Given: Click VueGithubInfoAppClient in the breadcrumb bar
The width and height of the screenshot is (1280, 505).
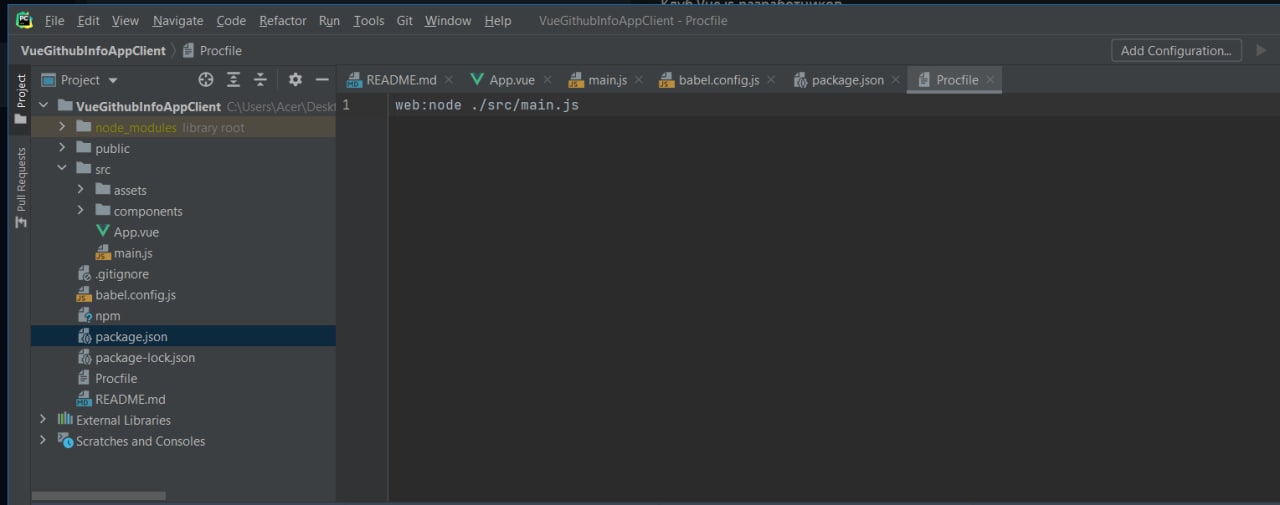Looking at the screenshot, I should [93, 51].
